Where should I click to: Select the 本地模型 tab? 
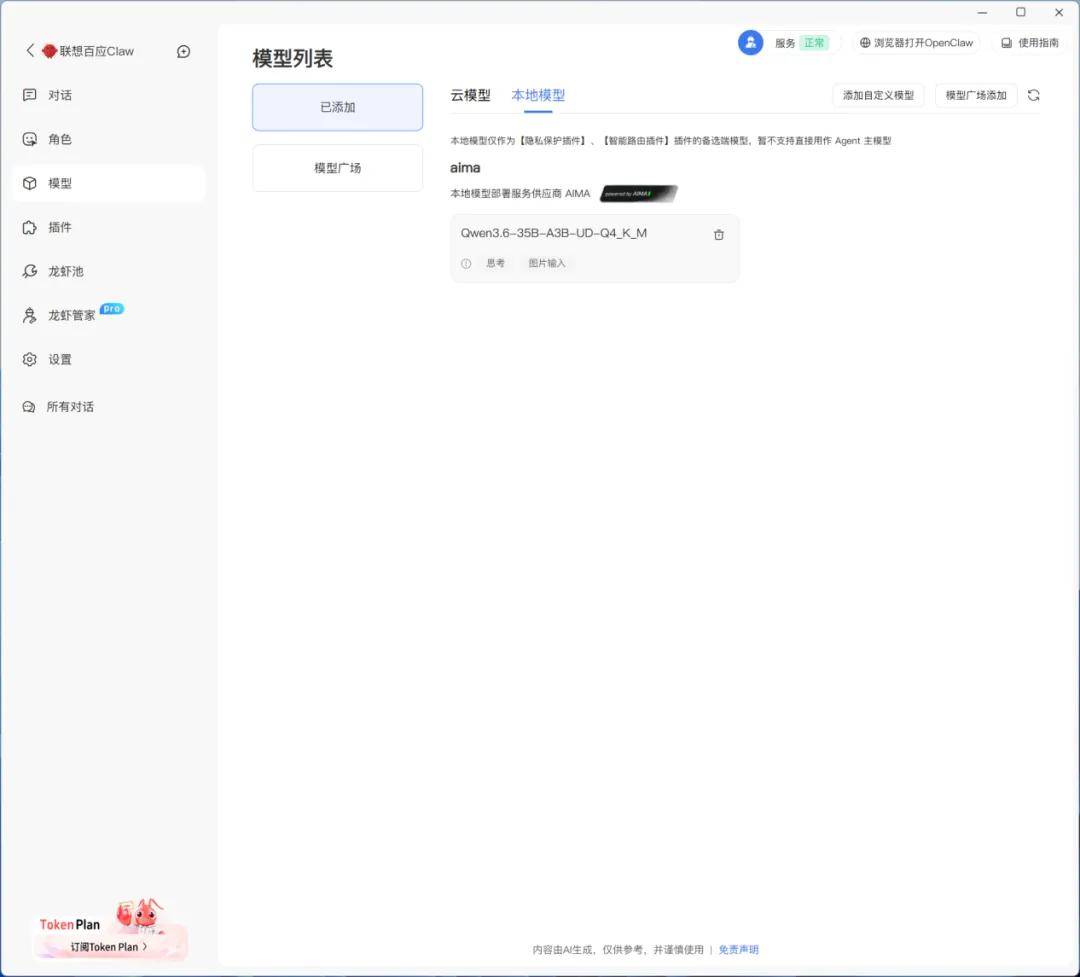point(538,95)
